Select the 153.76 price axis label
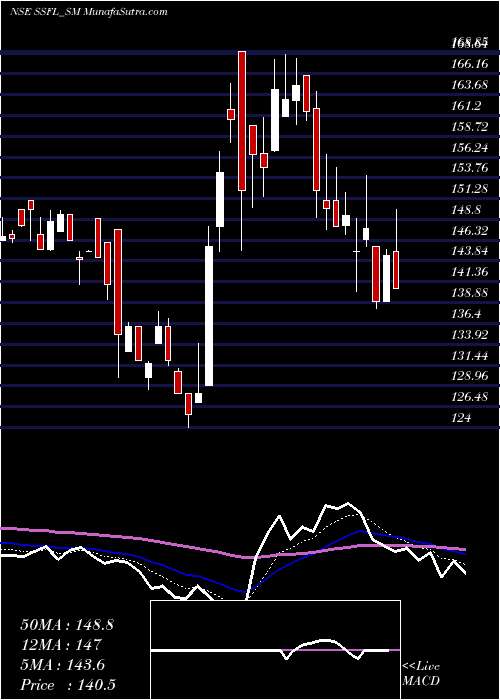The width and height of the screenshot is (500, 700). (469, 168)
